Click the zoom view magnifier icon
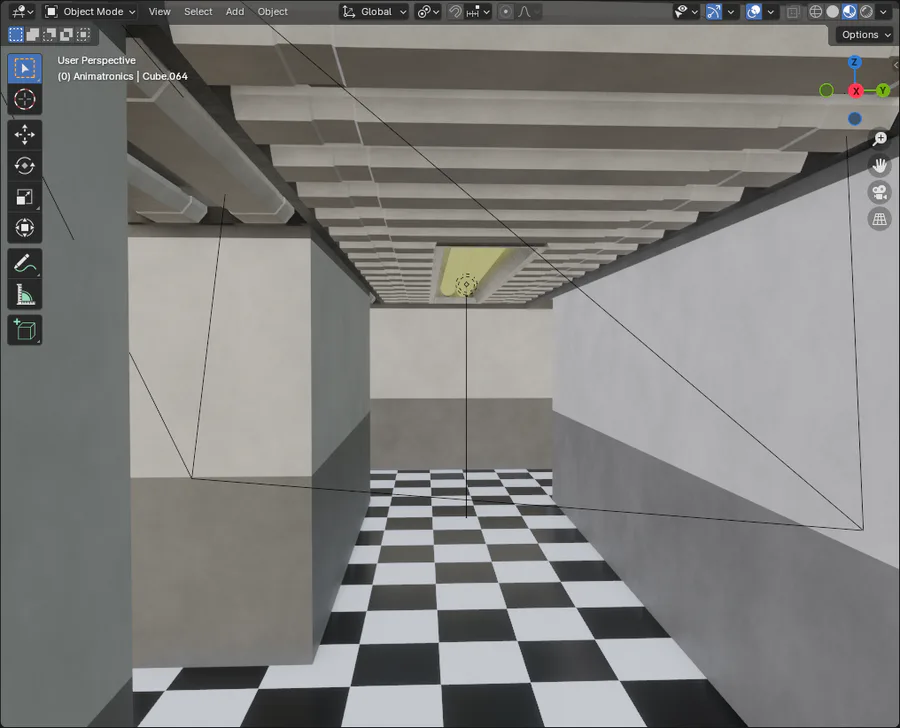 click(x=880, y=138)
